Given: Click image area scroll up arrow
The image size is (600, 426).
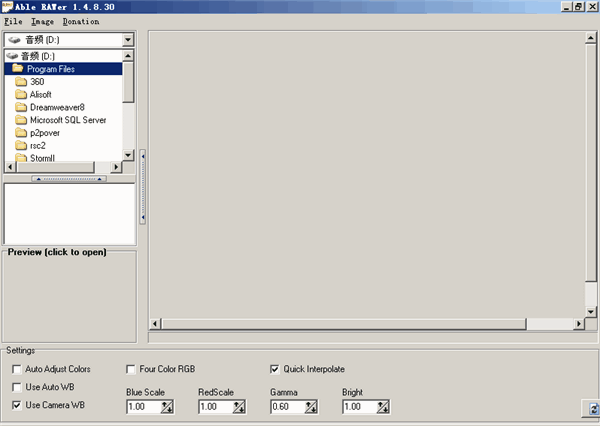Looking at the screenshot, I should [x=591, y=38].
